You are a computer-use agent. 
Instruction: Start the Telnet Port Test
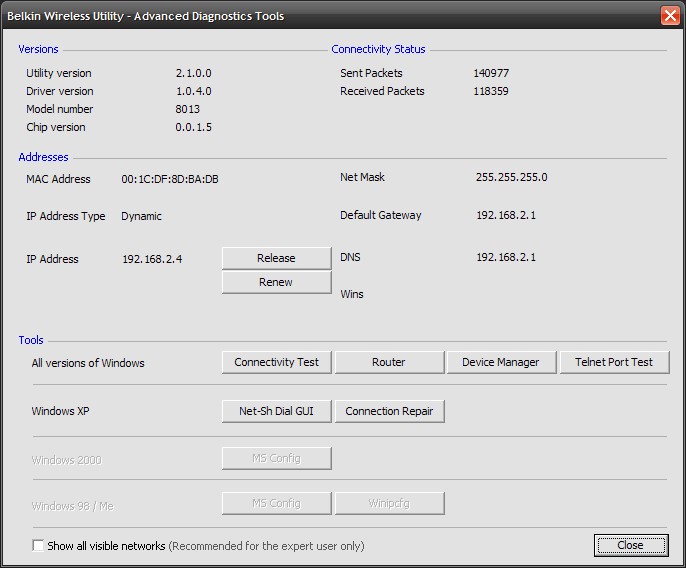tap(614, 362)
